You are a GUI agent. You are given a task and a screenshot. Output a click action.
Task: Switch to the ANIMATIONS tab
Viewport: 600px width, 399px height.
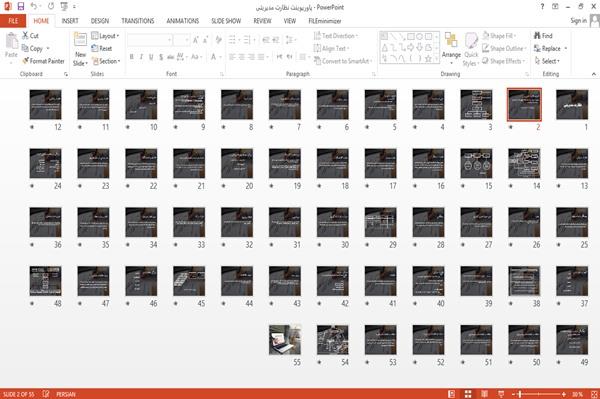(x=183, y=21)
